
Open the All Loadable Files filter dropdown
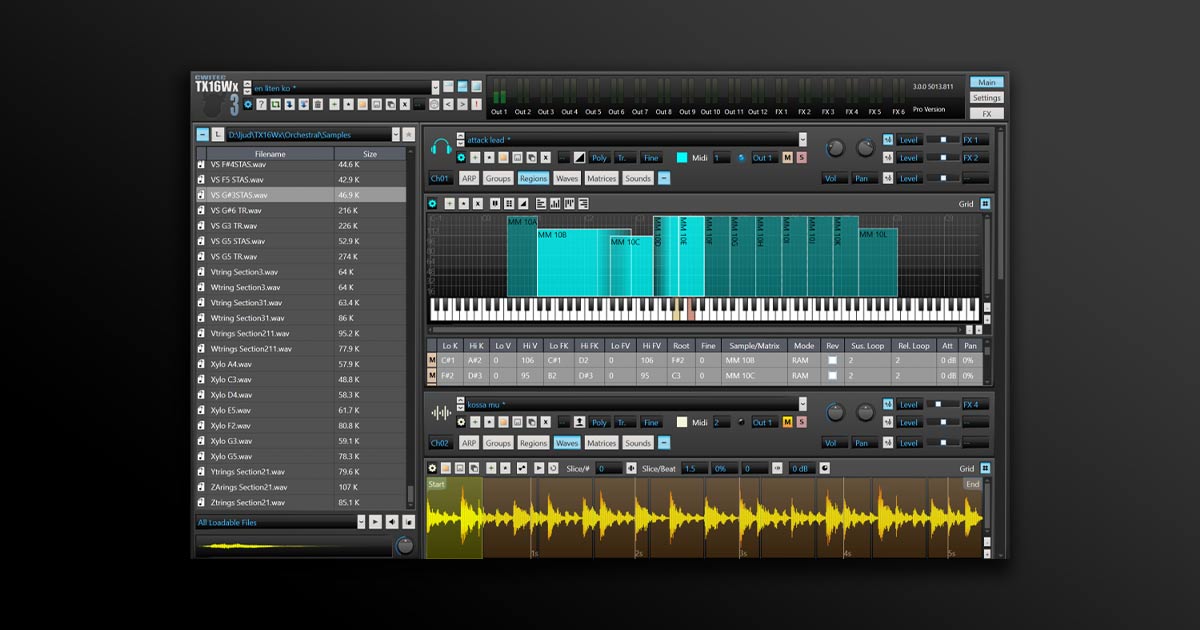tap(361, 521)
